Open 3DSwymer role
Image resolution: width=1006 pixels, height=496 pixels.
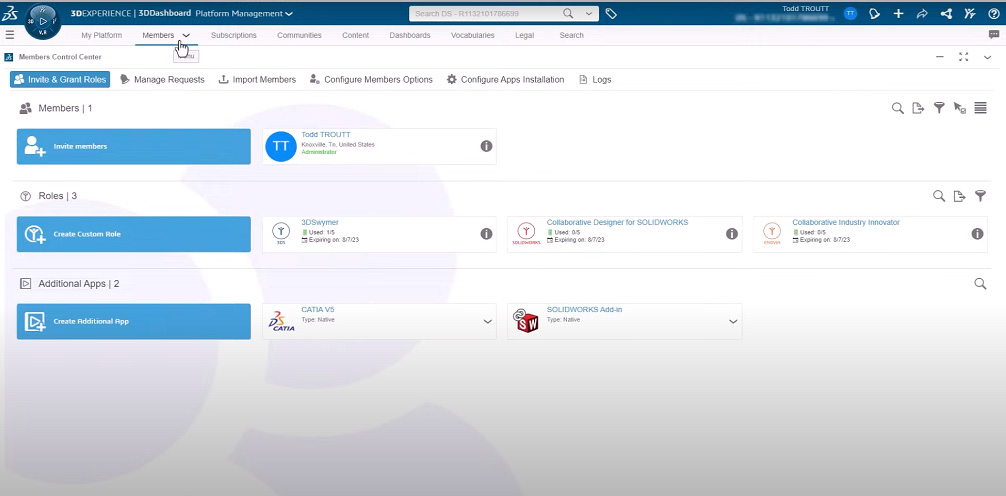[x=379, y=234]
